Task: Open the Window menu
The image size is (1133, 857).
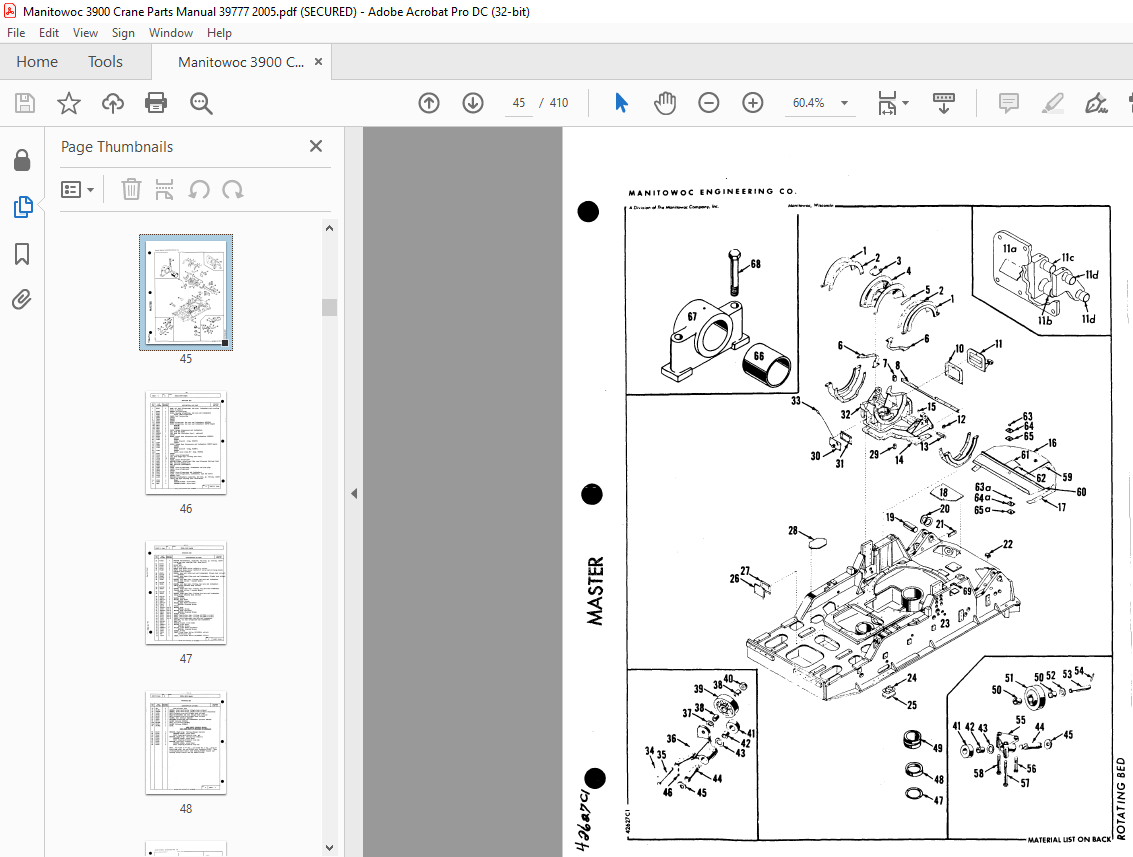Action: (x=171, y=33)
